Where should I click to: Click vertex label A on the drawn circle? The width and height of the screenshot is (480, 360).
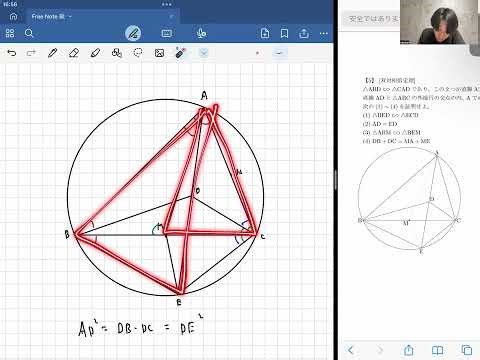204,96
